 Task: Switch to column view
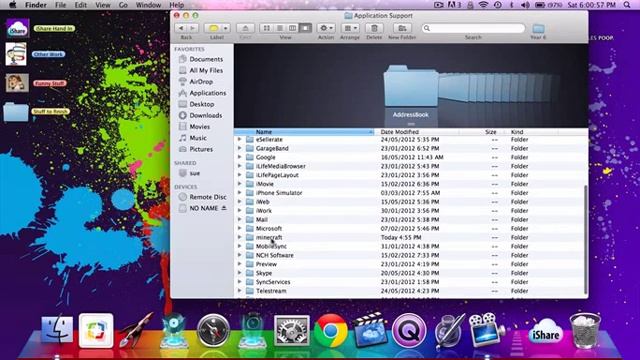coord(292,28)
